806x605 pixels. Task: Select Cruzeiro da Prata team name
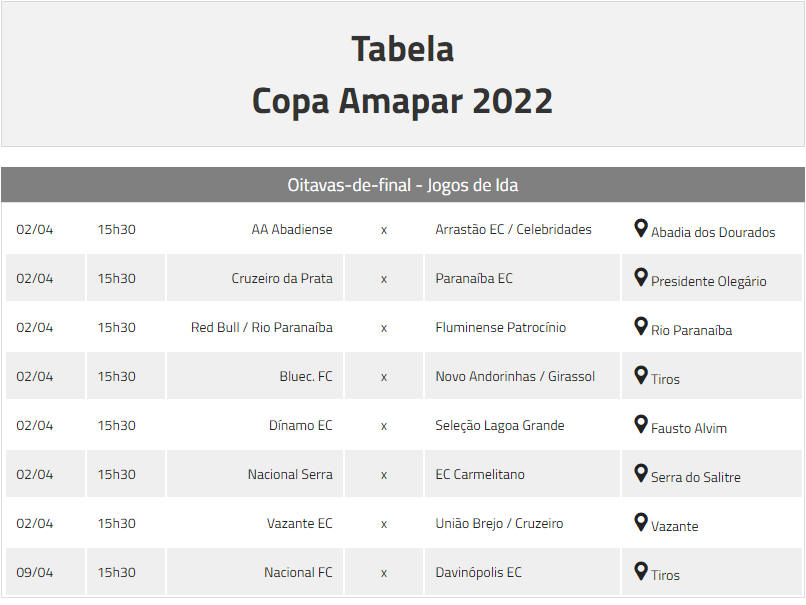(x=282, y=278)
